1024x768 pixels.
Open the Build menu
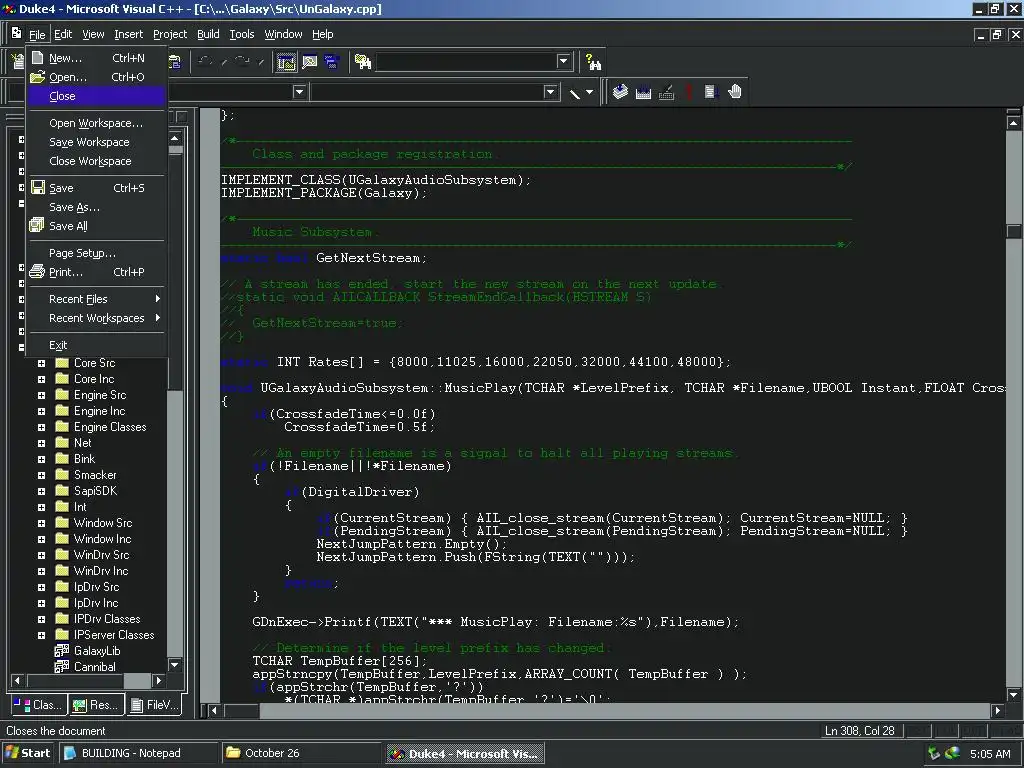pos(208,34)
